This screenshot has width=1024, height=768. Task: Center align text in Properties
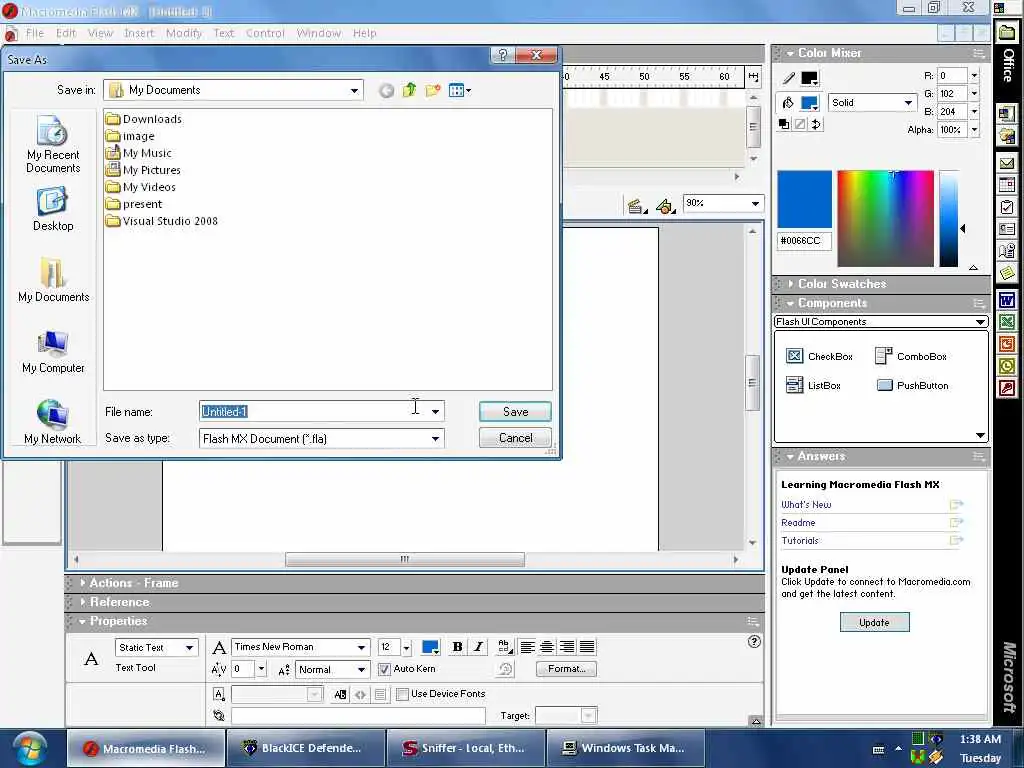tap(547, 647)
